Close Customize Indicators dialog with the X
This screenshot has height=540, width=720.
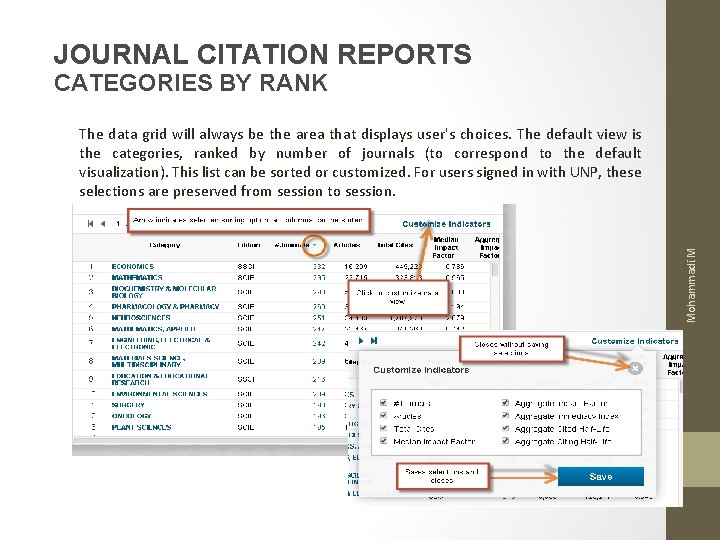pyautogui.click(x=635, y=368)
